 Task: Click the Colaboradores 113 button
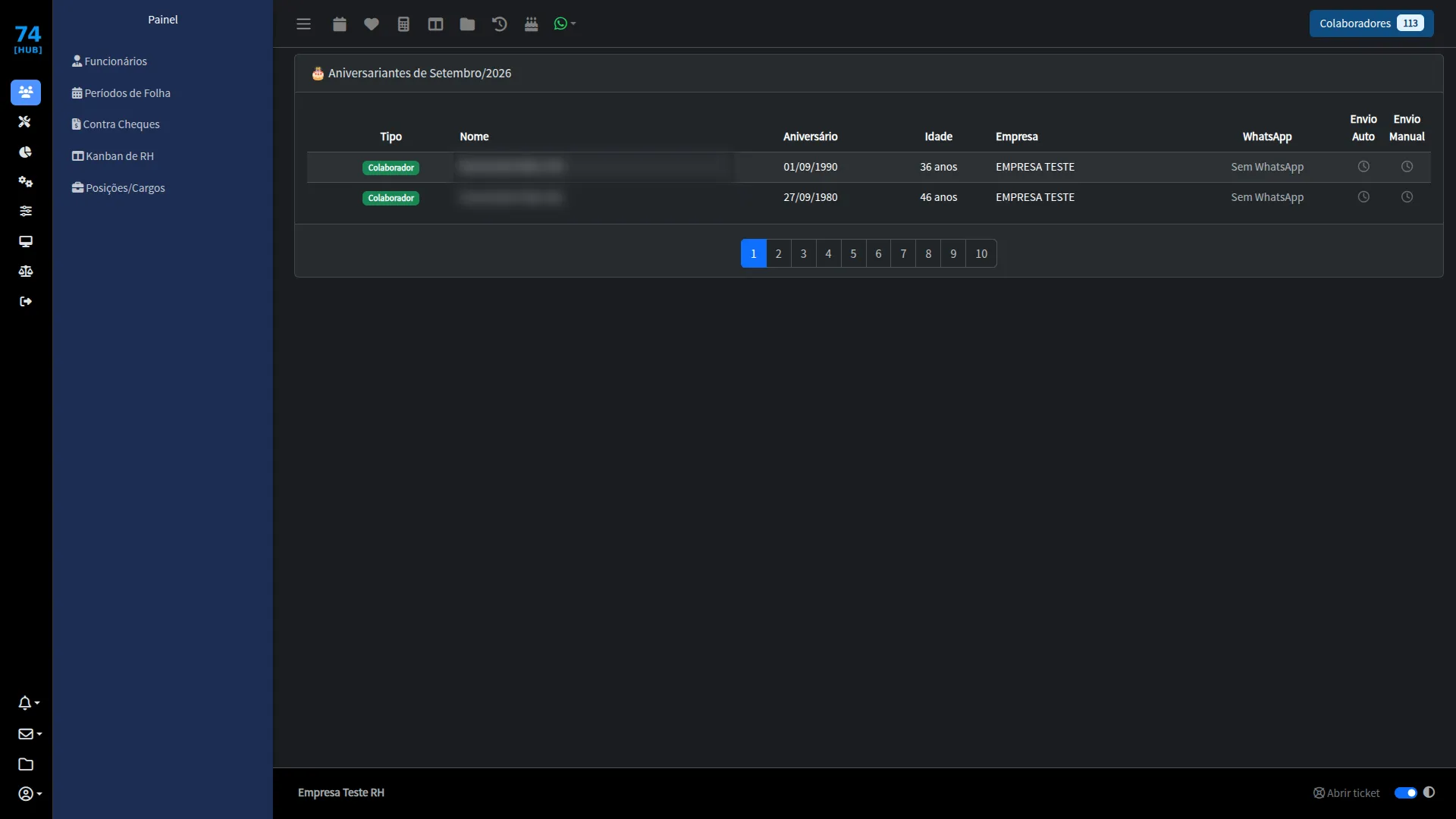click(x=1371, y=24)
